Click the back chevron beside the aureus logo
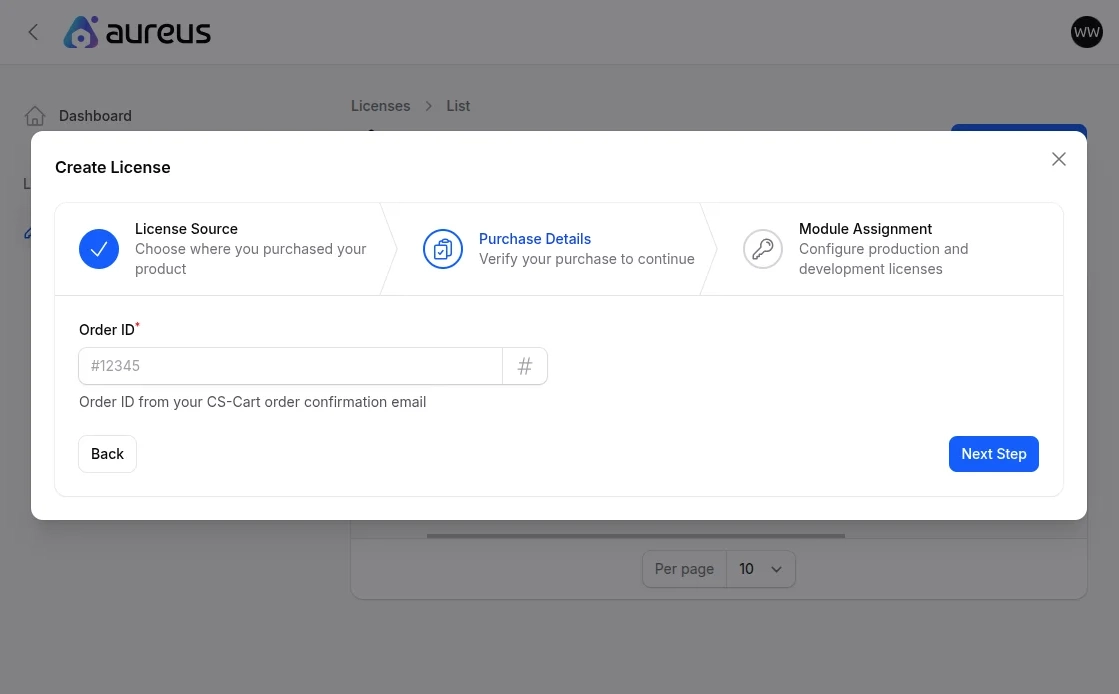The image size is (1119, 694). coord(33,32)
